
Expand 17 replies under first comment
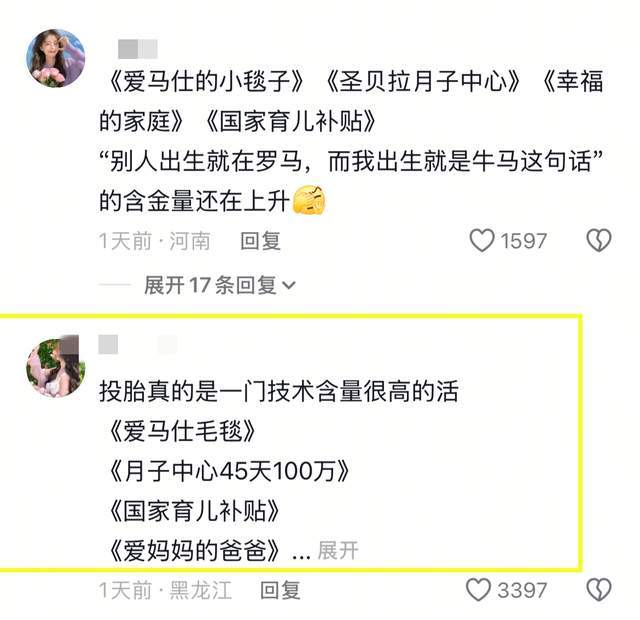[x=219, y=285]
